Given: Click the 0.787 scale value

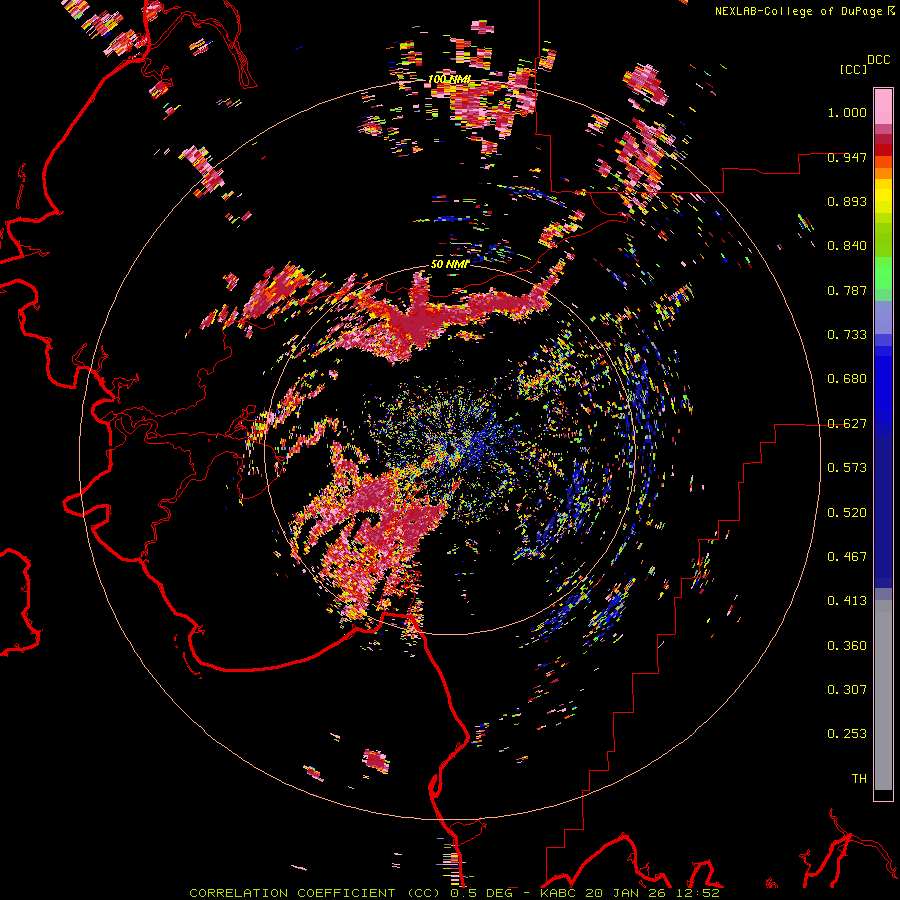Looking at the screenshot, I should pos(847,290).
